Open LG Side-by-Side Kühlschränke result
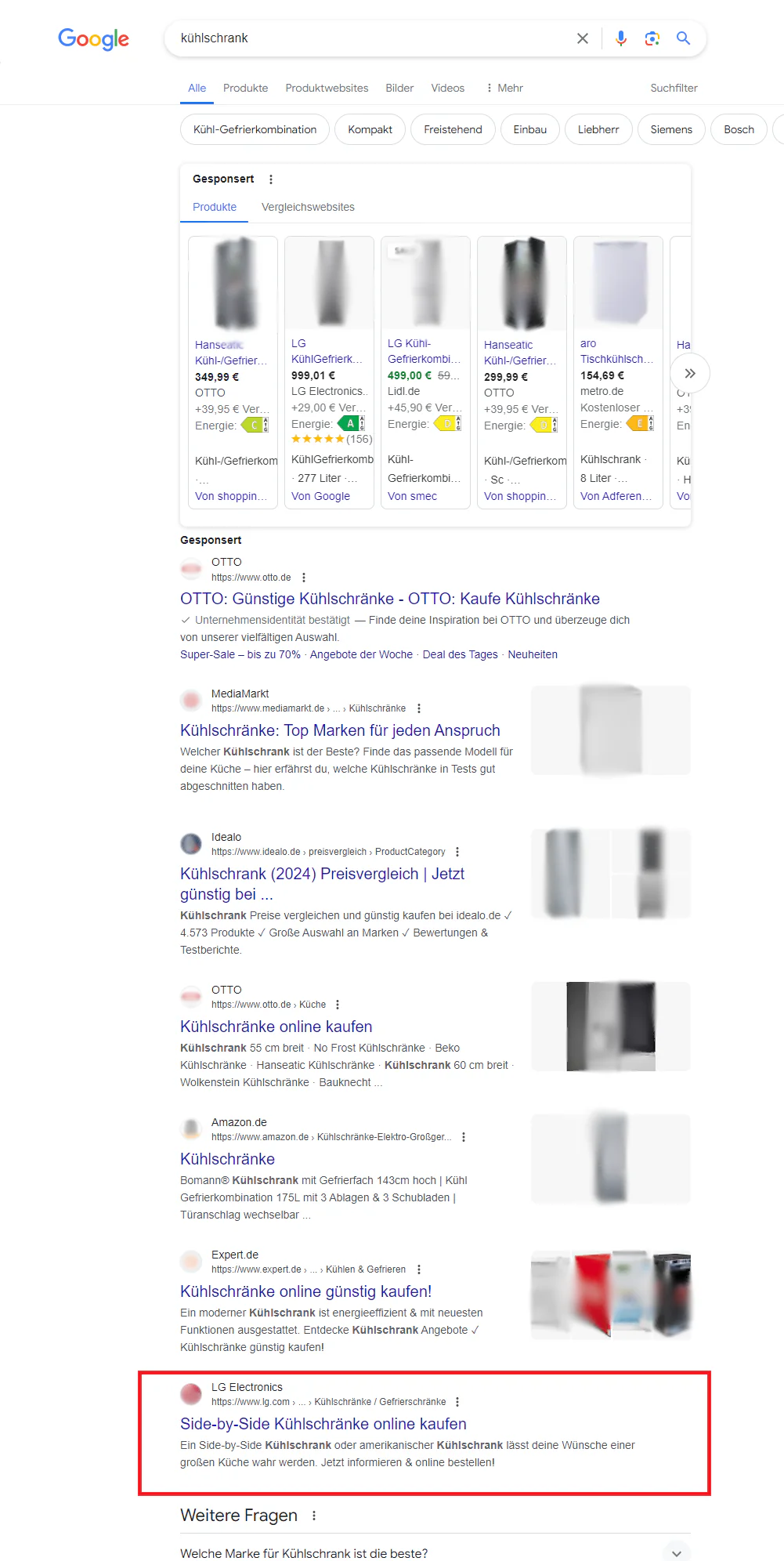 click(323, 1424)
